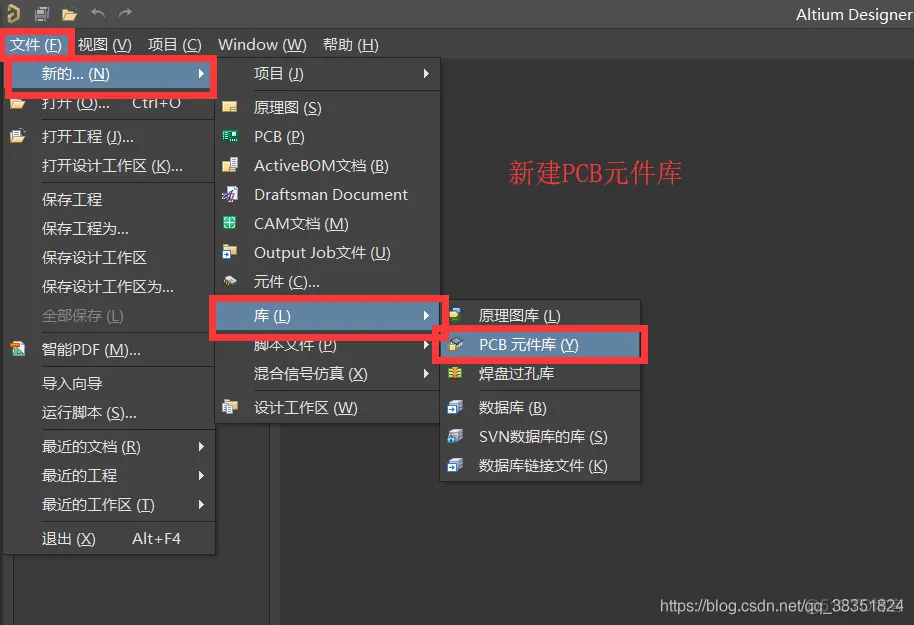Expand the 最近的工程 submenu
The image size is (914, 625).
[x=110, y=476]
